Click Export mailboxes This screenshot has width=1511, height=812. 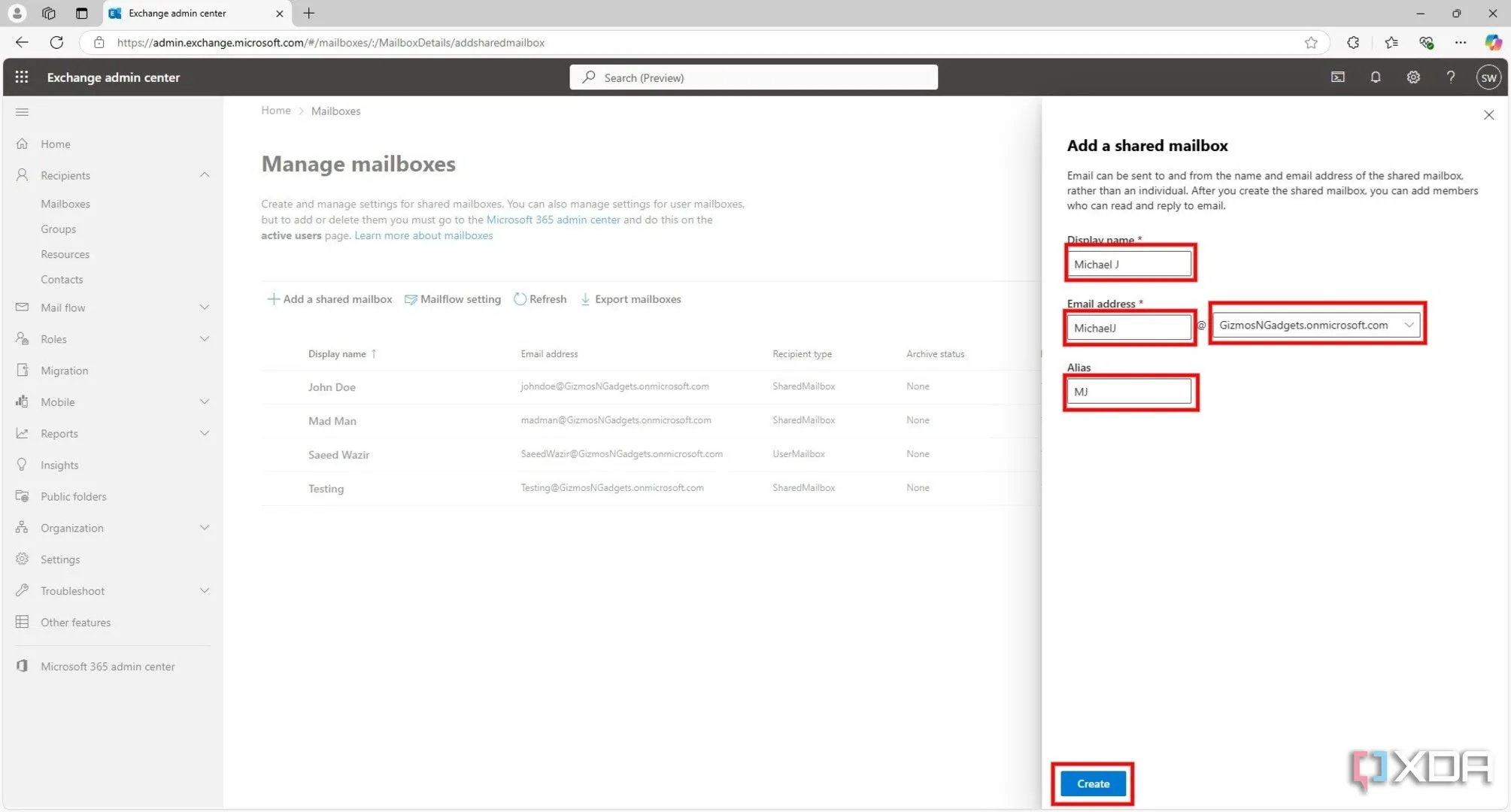(630, 299)
